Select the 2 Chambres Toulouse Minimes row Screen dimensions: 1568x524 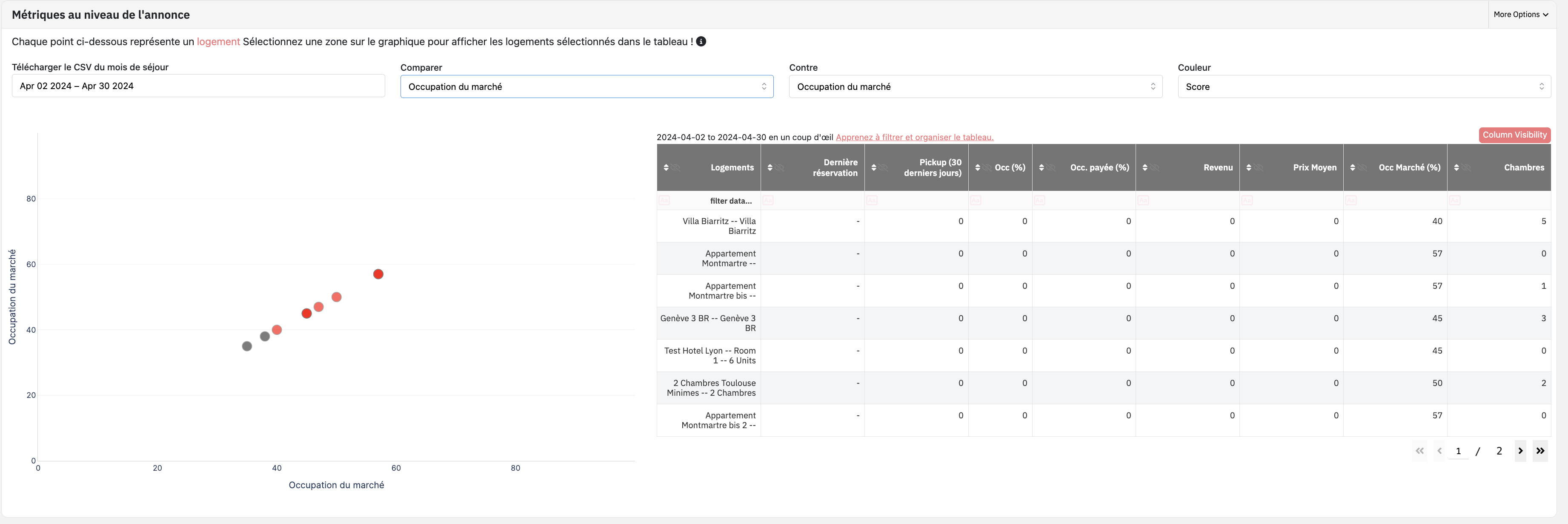pos(1104,388)
